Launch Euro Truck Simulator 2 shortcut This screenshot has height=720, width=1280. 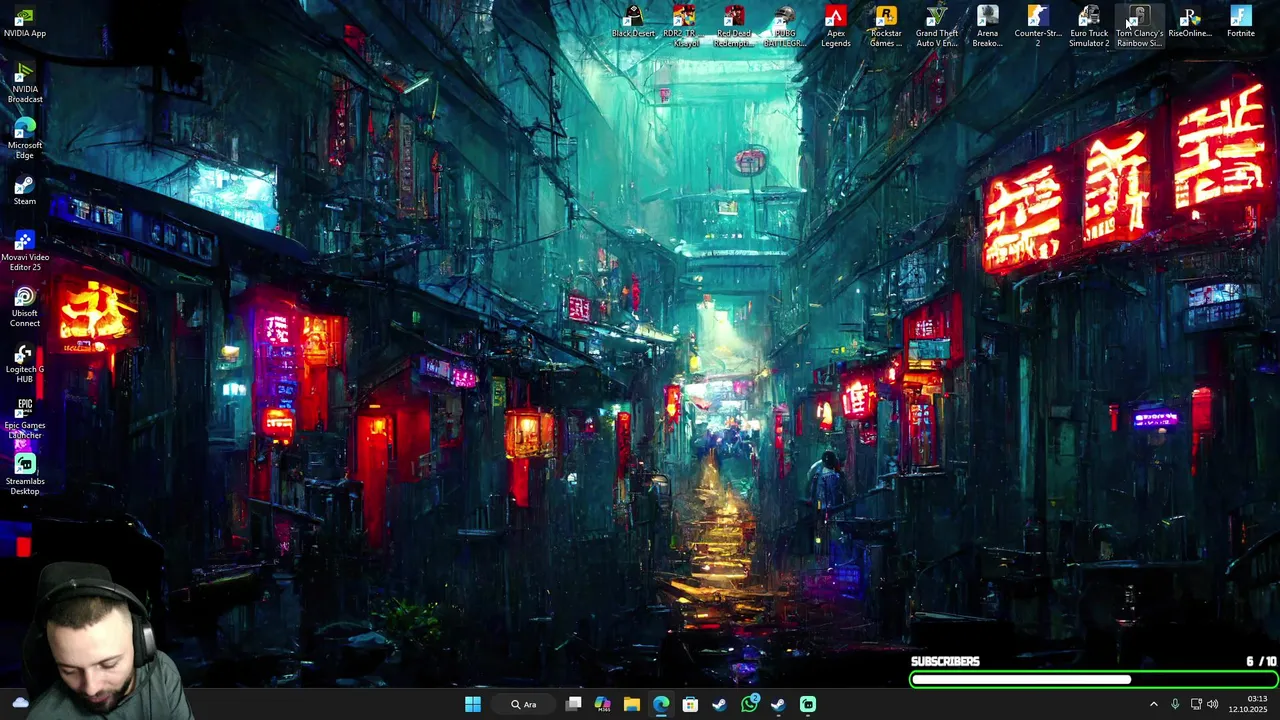[1089, 27]
